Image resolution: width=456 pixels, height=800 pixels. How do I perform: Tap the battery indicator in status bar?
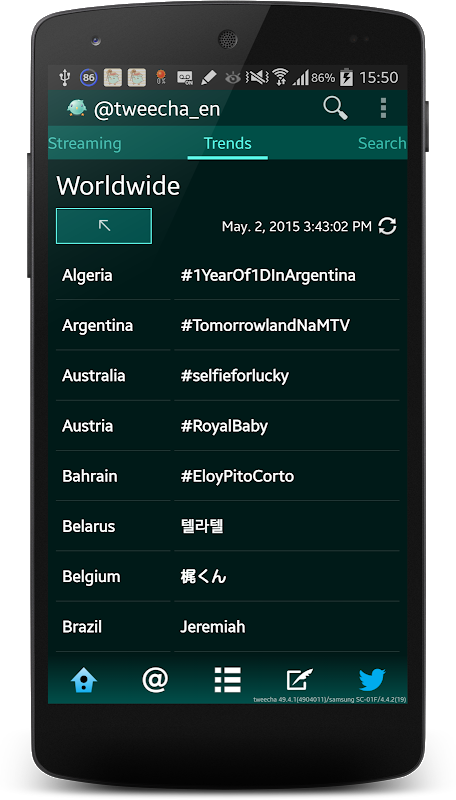[346, 78]
